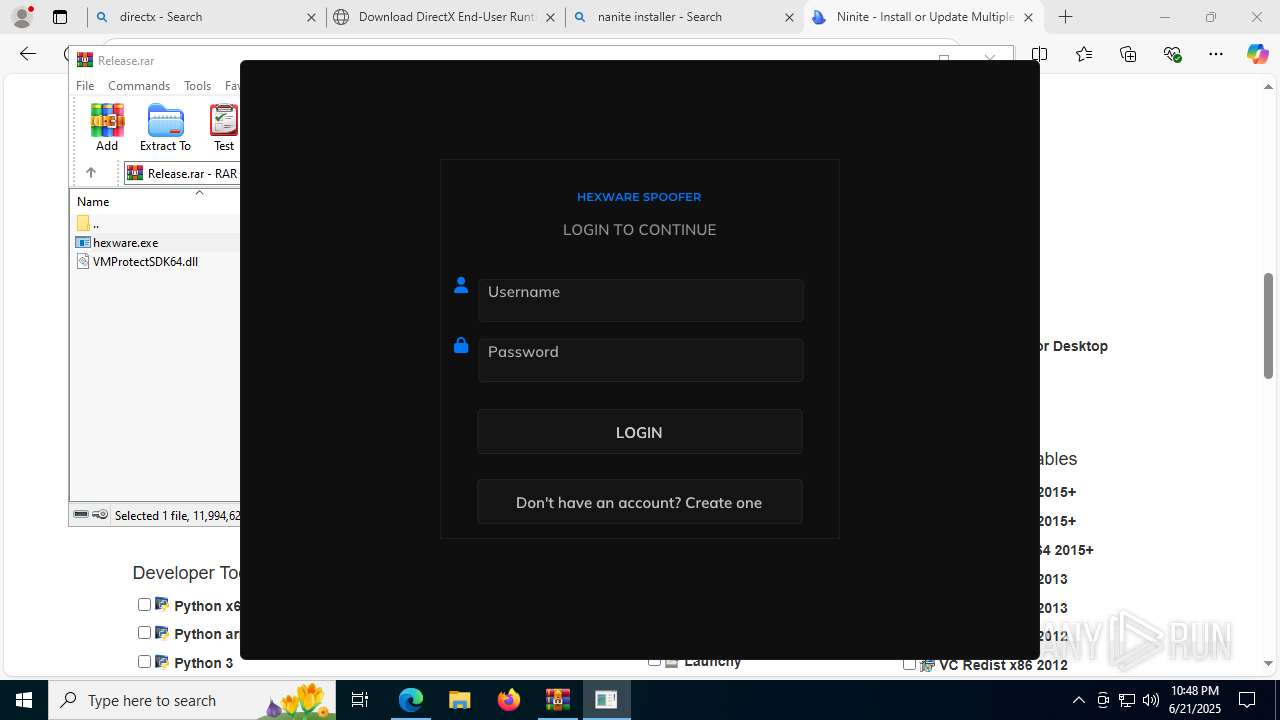Screen dimensions: 1280x720
Task: Open Microsoft Edge from the taskbar
Action: 411,700
